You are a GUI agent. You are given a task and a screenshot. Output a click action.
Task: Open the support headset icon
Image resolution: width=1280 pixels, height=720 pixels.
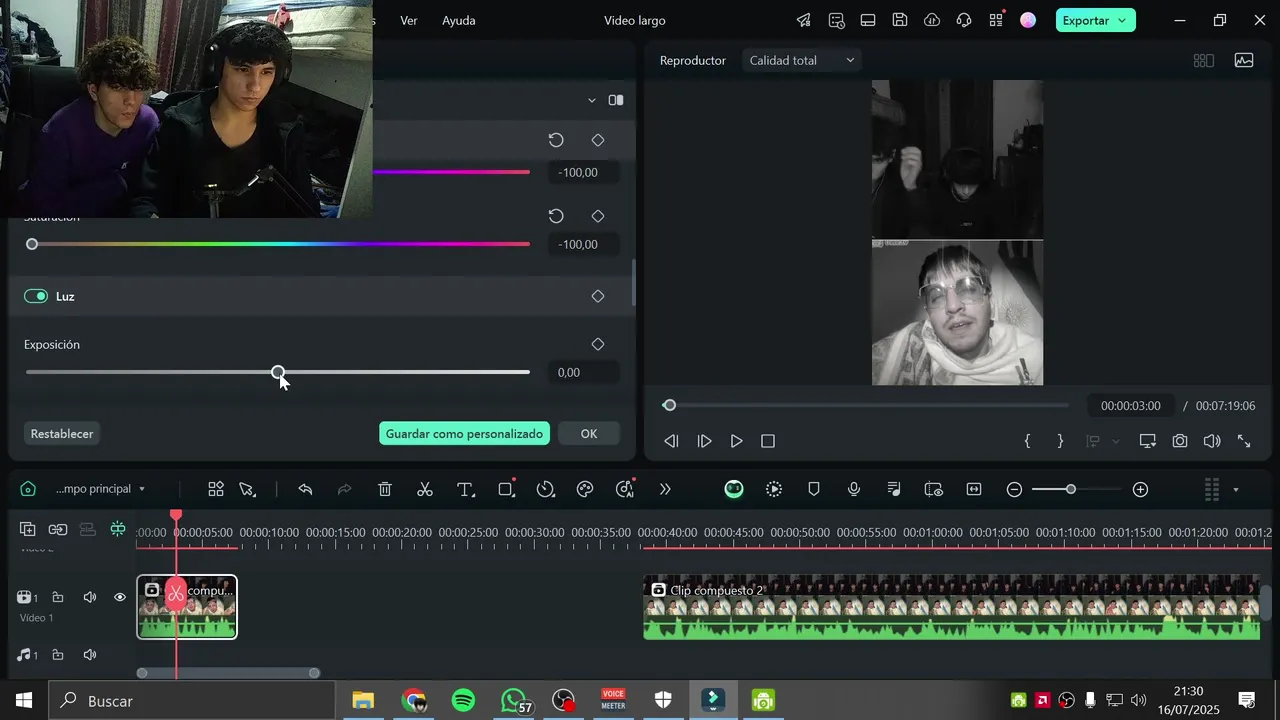click(x=964, y=20)
